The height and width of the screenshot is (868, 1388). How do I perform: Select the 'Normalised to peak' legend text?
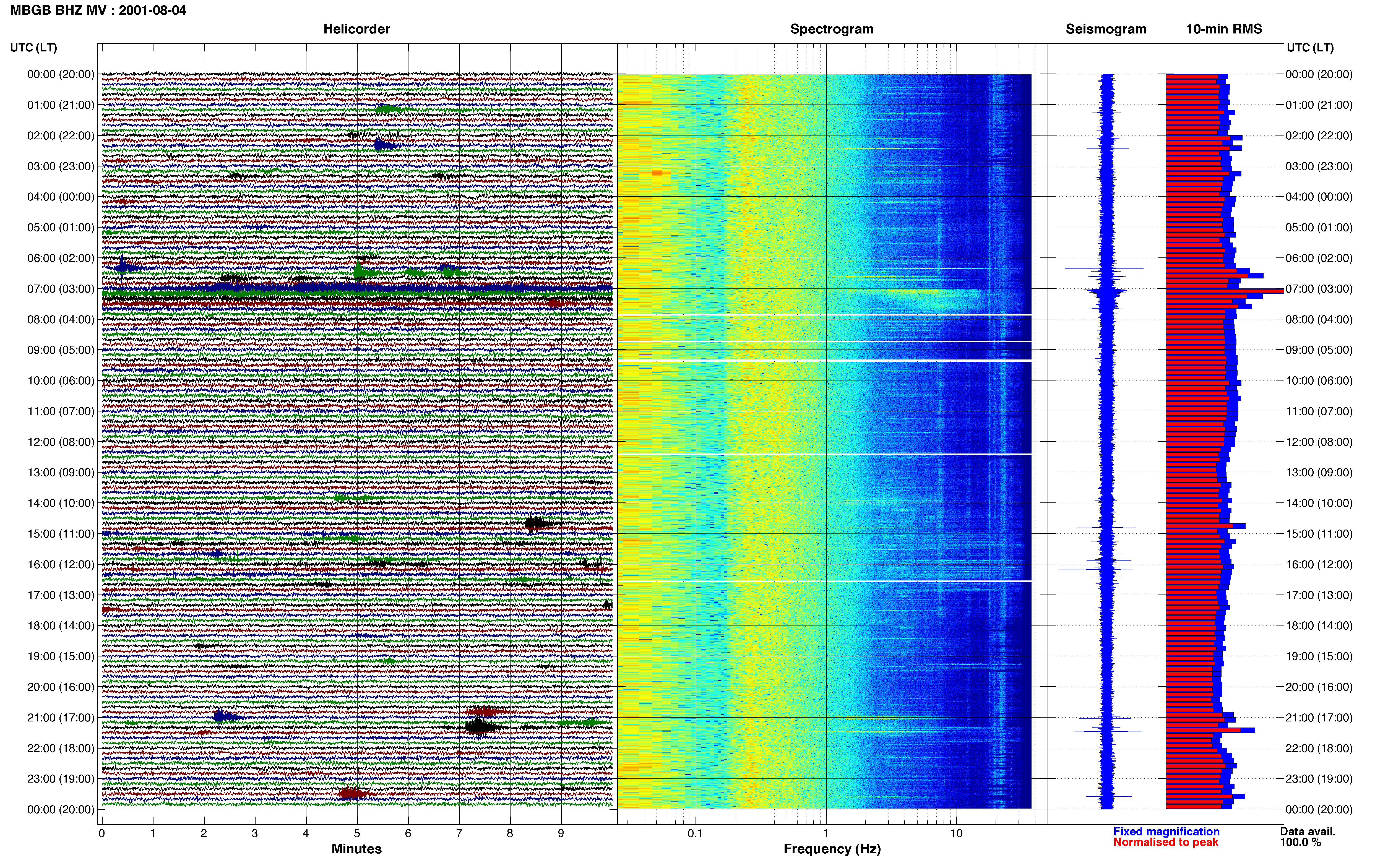click(x=1166, y=842)
